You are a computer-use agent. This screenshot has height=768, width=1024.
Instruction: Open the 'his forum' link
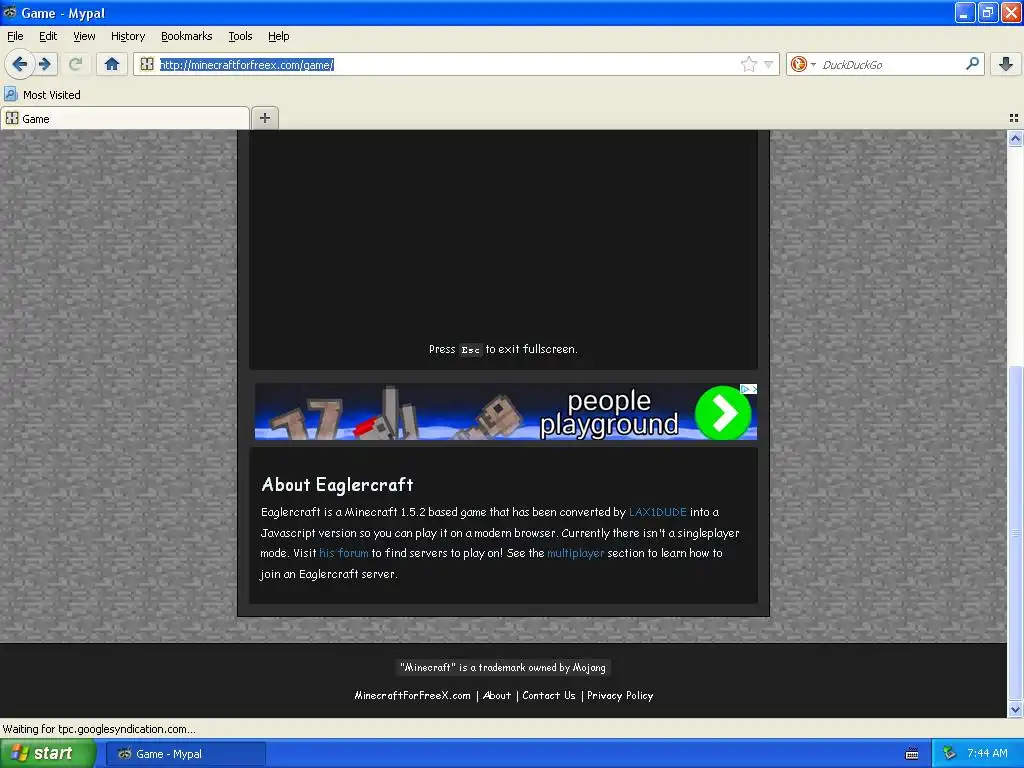[x=344, y=553]
